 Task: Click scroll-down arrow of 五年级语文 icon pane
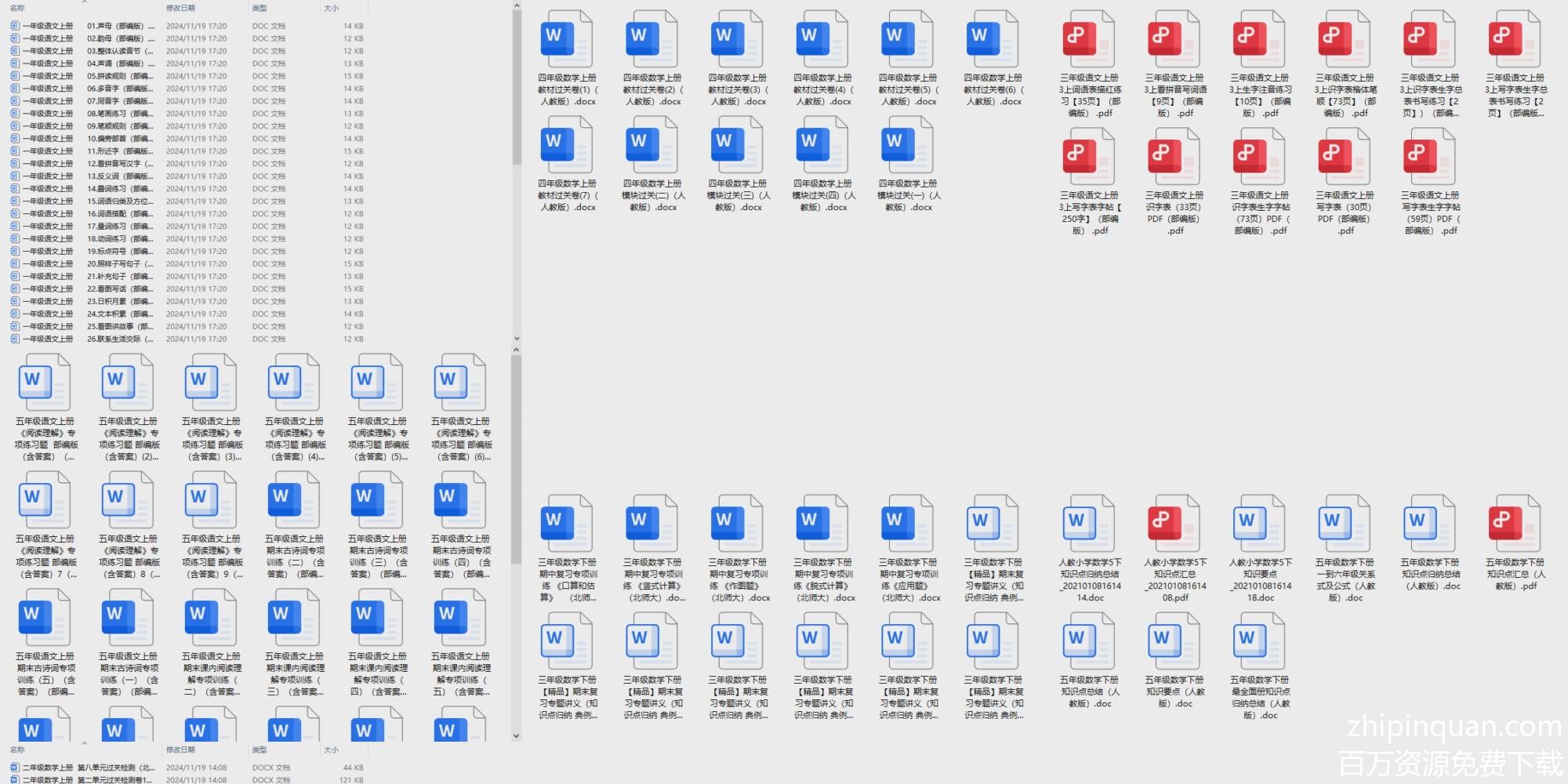point(516,736)
